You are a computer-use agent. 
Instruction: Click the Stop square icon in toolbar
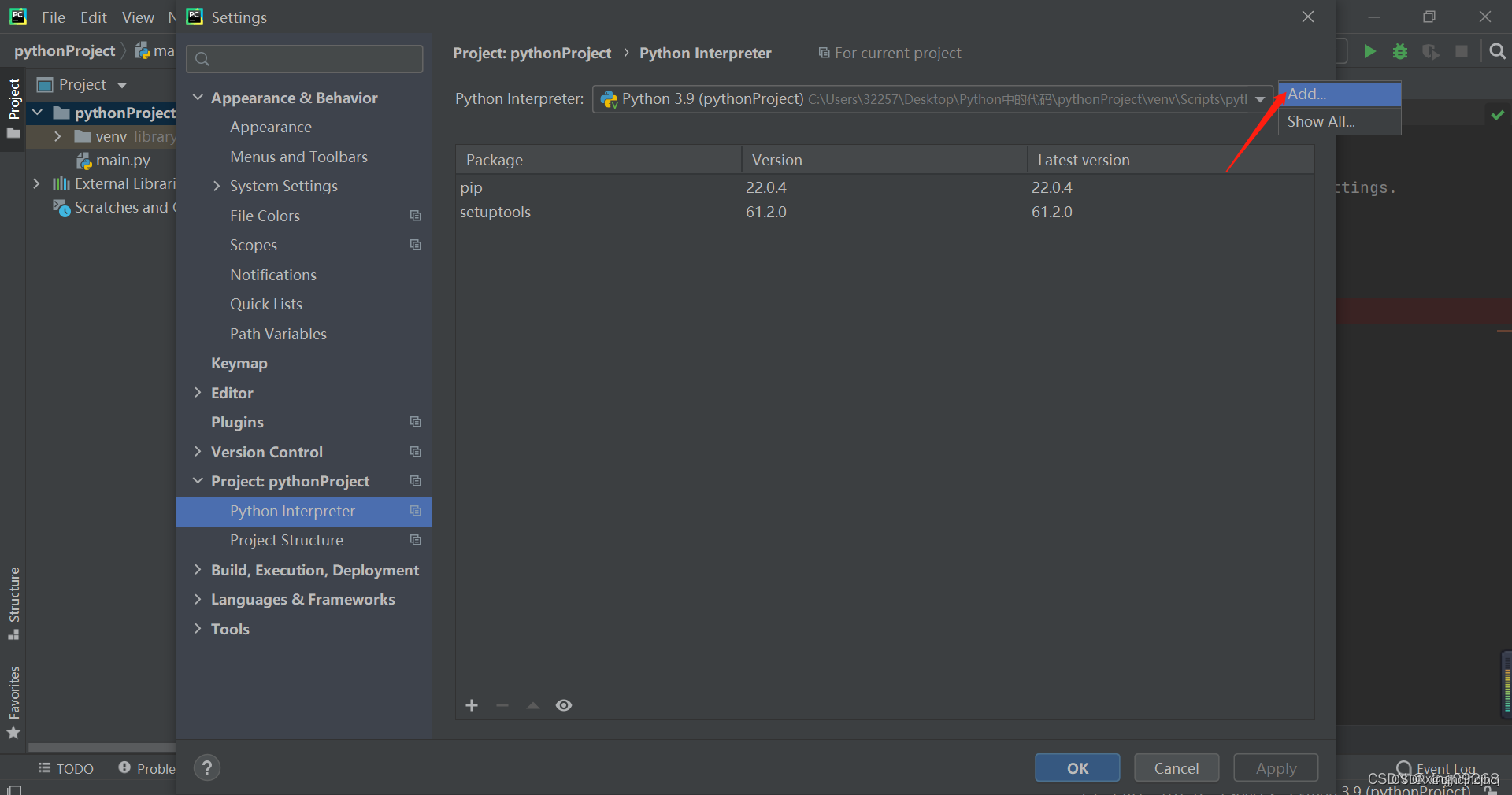point(1462,51)
